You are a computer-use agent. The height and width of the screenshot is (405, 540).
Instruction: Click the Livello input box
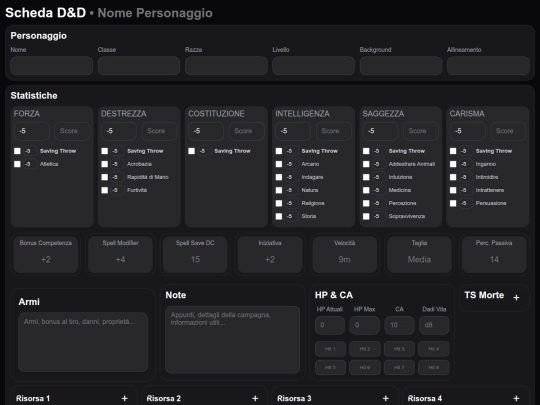[x=313, y=65]
